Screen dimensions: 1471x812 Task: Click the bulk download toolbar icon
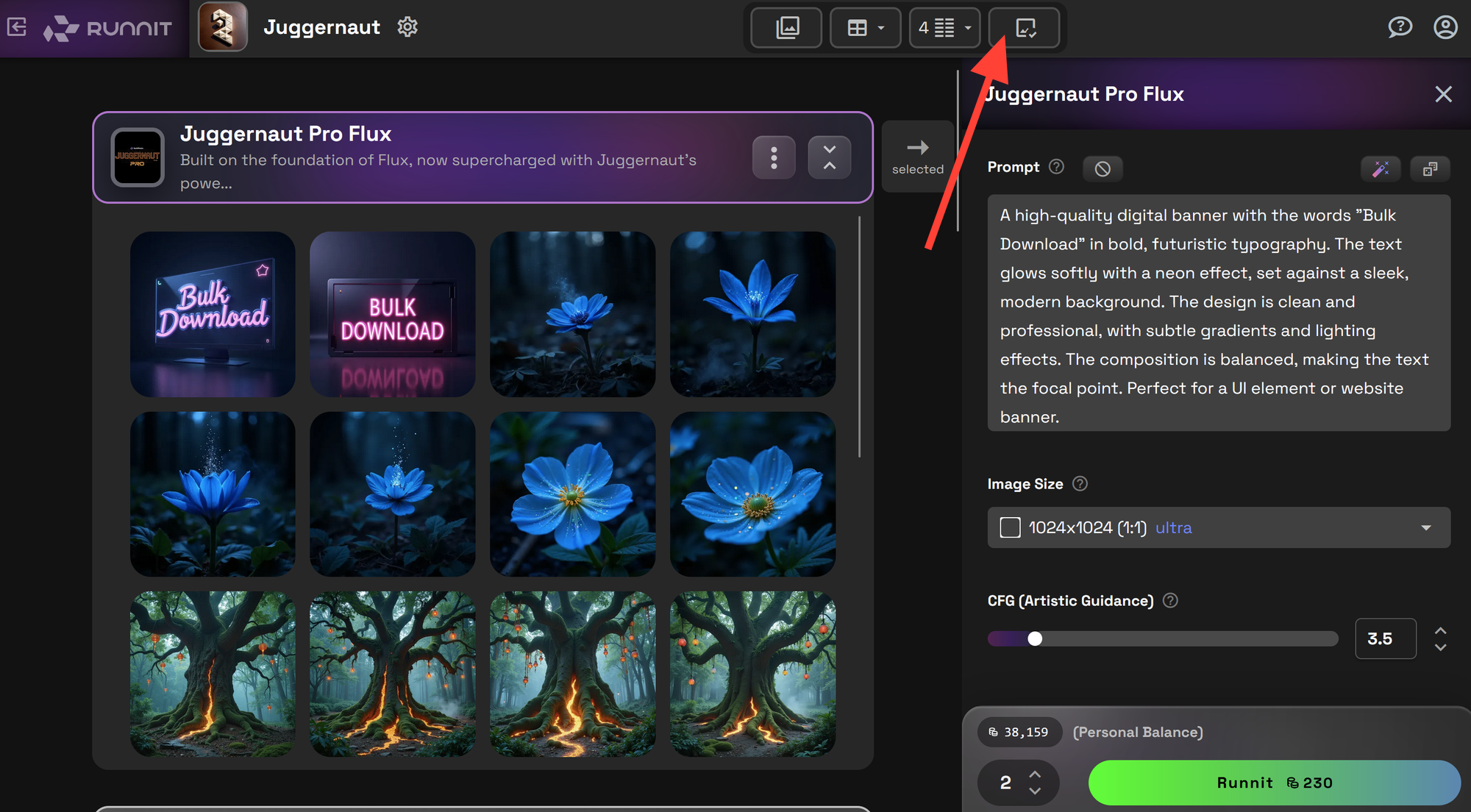coord(1025,27)
